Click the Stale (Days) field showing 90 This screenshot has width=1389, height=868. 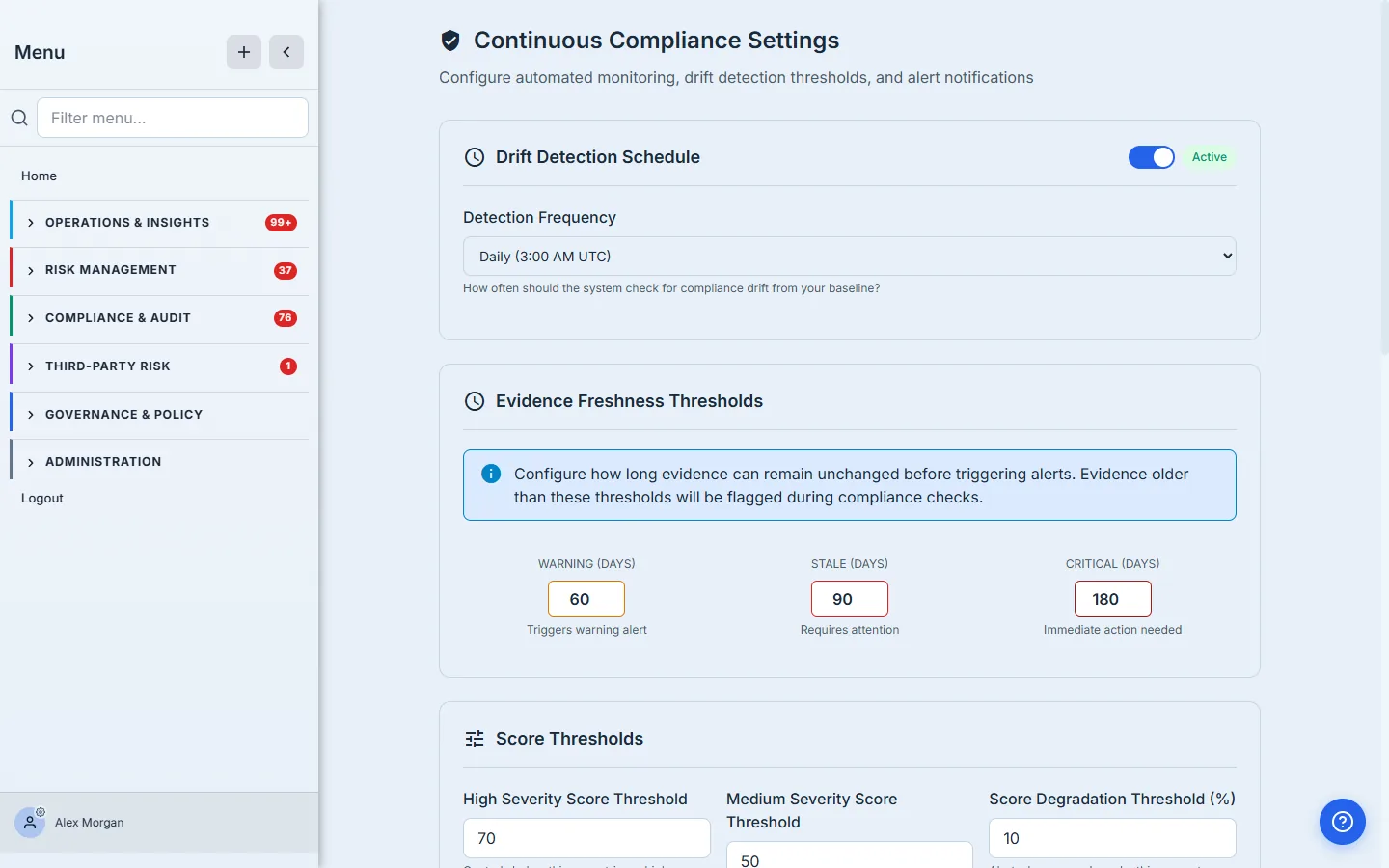click(x=850, y=599)
